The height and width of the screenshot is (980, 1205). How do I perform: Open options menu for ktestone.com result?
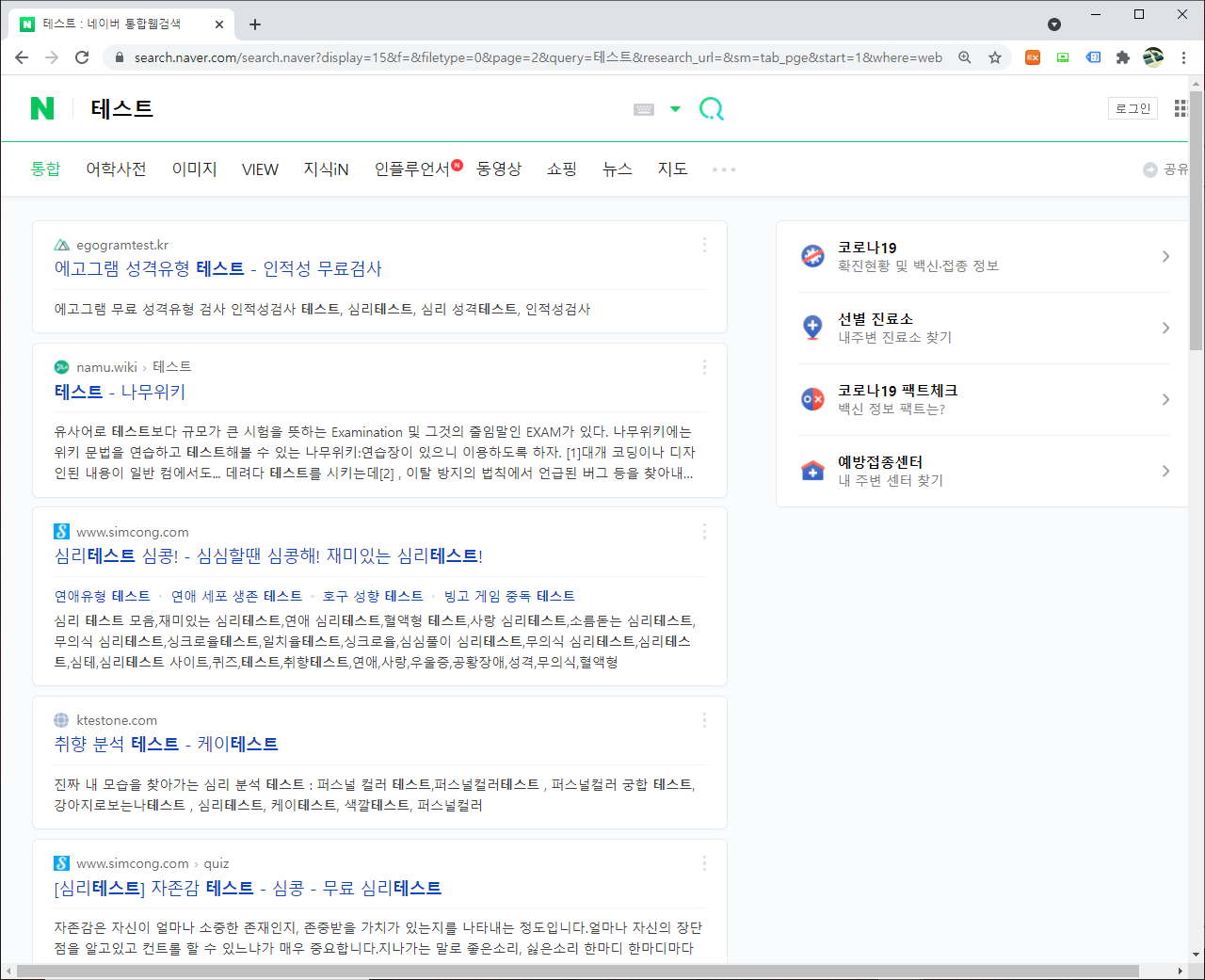point(704,720)
